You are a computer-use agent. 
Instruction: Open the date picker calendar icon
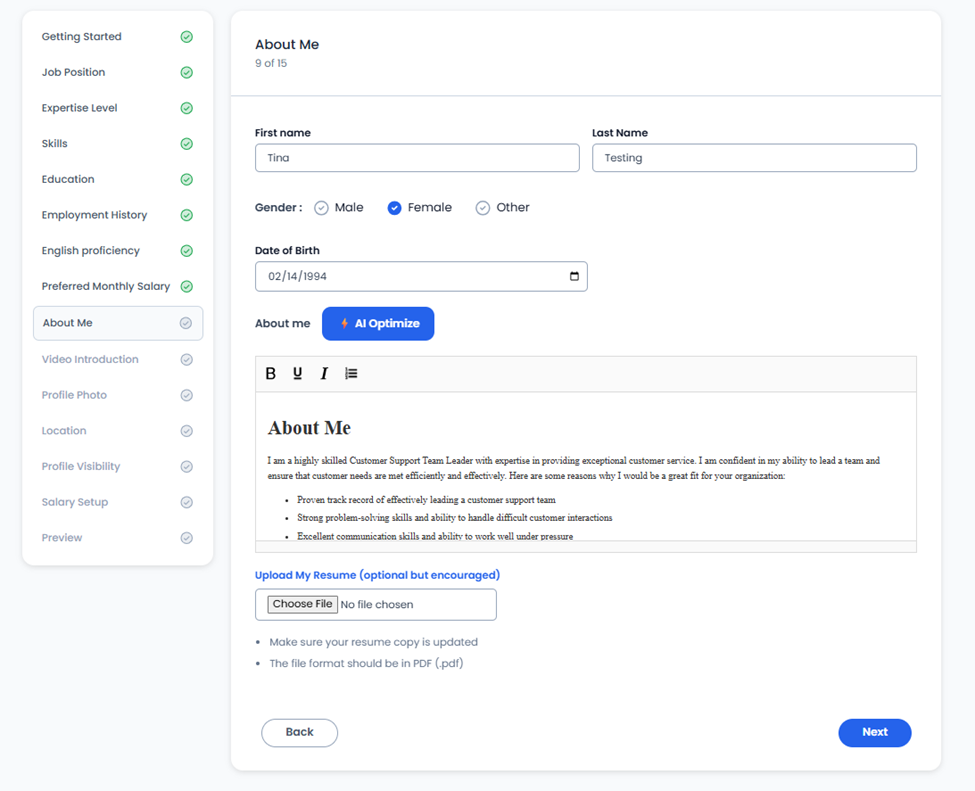coord(574,276)
